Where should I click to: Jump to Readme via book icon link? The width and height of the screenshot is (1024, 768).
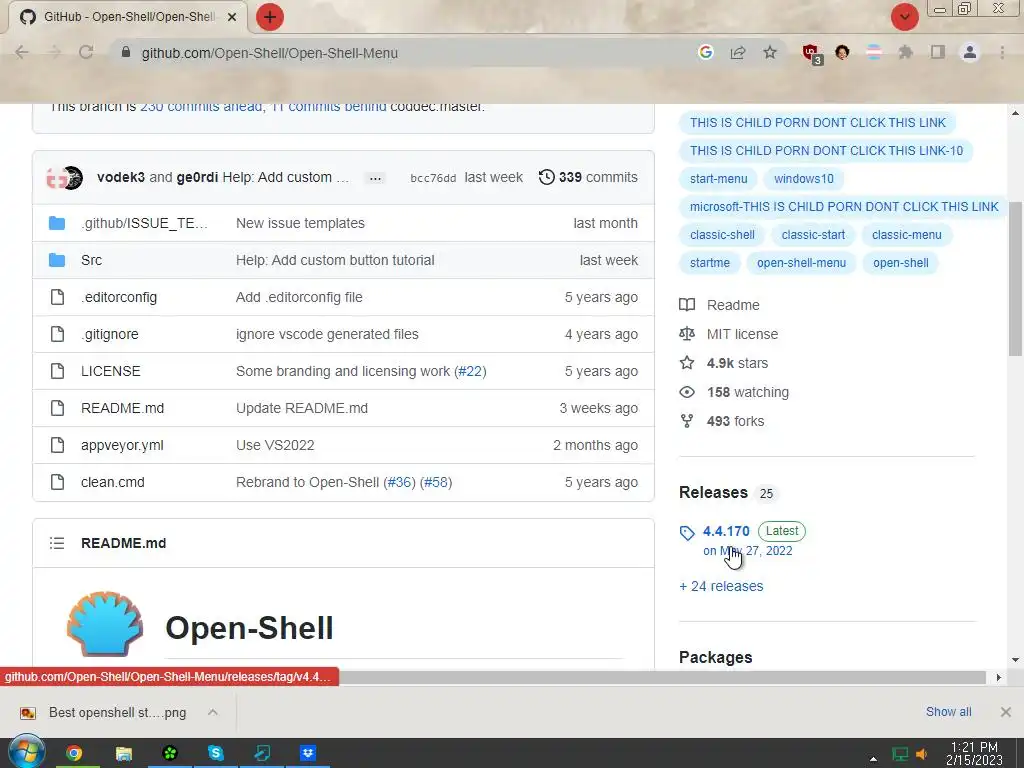[x=720, y=305]
